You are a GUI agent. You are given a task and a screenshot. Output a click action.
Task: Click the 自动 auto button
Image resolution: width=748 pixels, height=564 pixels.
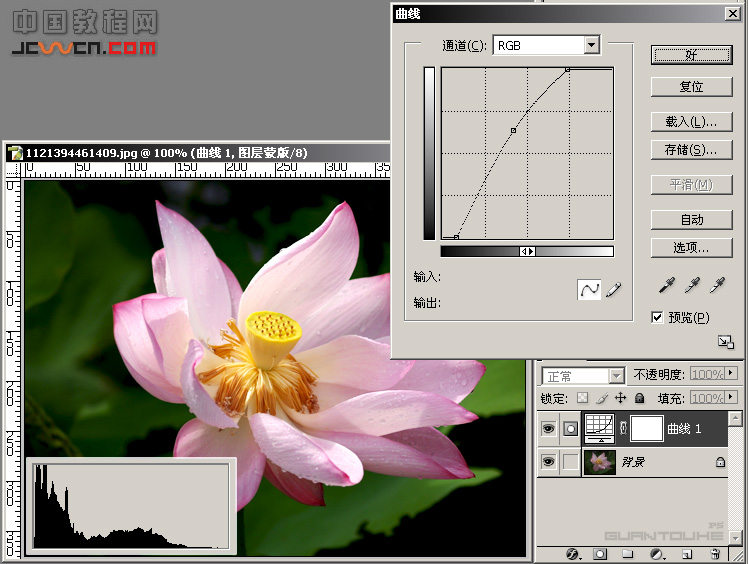point(691,219)
